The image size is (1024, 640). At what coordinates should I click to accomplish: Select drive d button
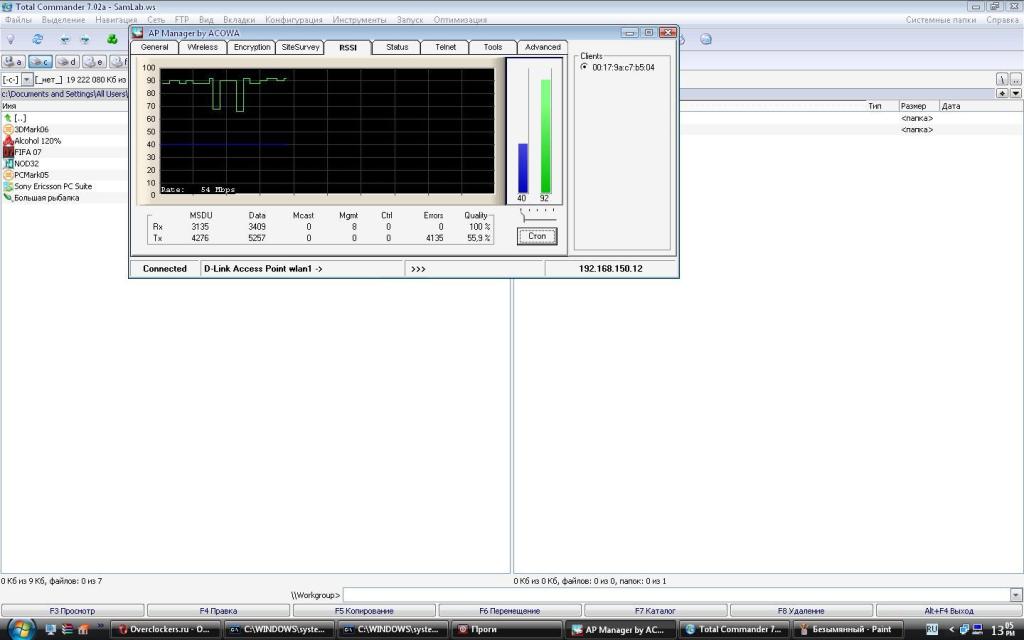pos(67,62)
